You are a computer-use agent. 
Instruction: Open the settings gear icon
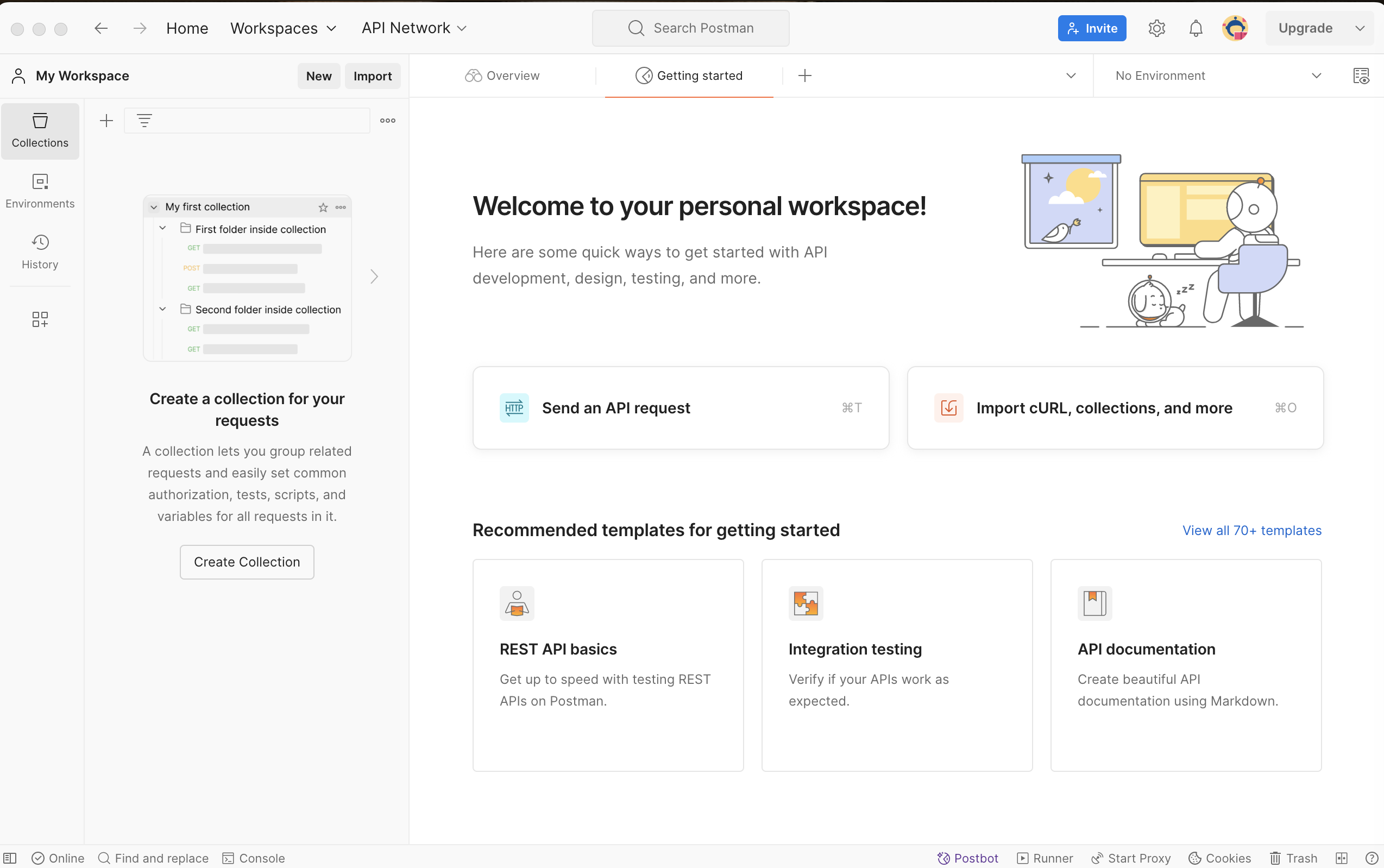(x=1156, y=28)
